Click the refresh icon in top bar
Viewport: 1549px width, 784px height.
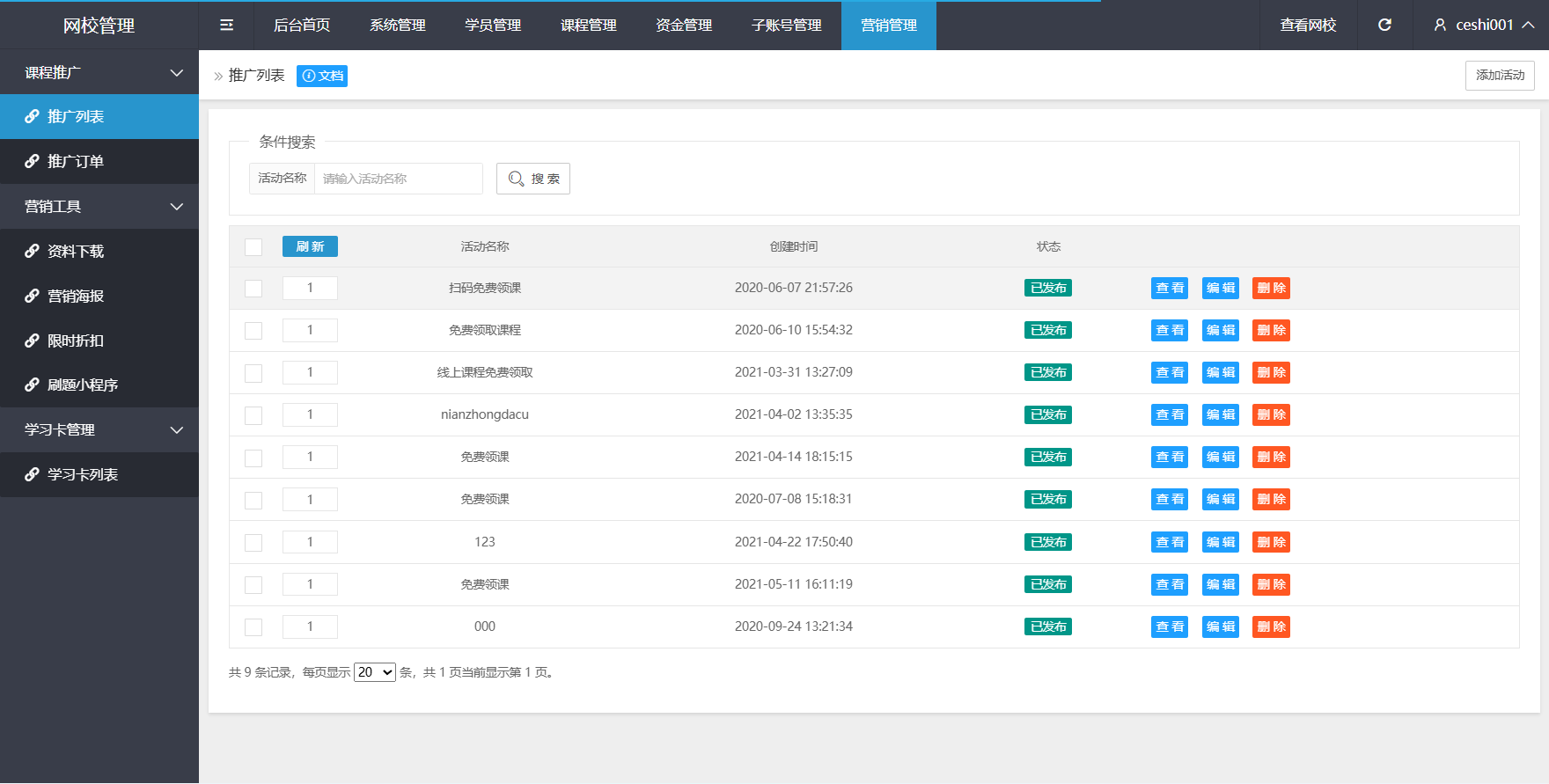1384,26
